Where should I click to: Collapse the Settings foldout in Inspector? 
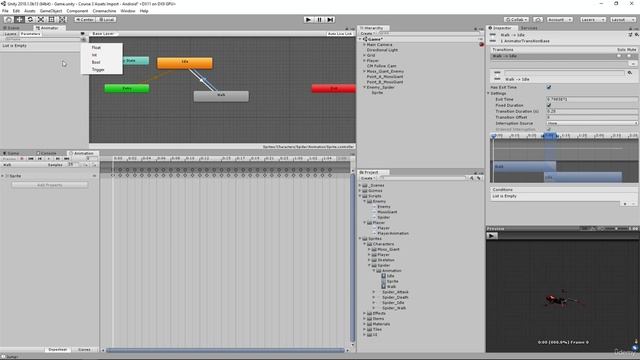489,93
